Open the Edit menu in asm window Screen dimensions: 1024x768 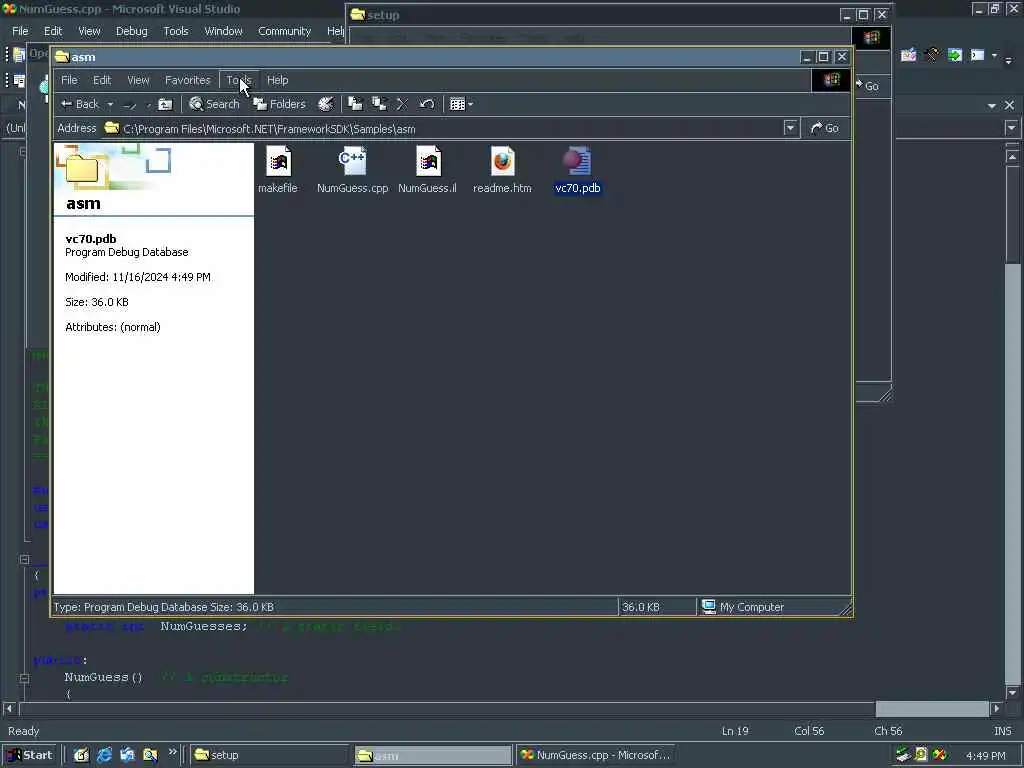tap(102, 80)
